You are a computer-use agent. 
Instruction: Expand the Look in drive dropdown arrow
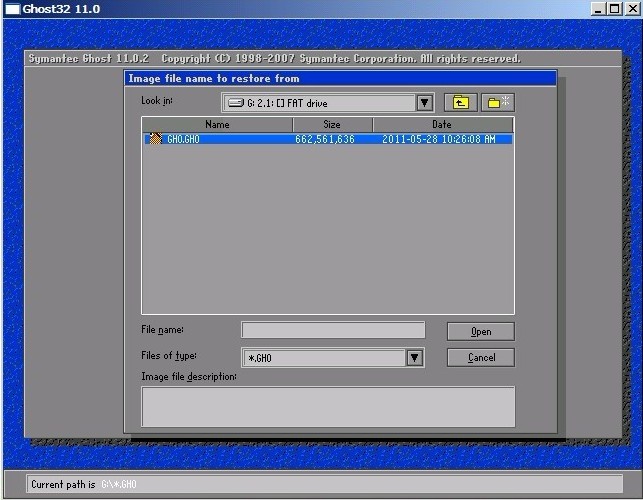[x=424, y=103]
